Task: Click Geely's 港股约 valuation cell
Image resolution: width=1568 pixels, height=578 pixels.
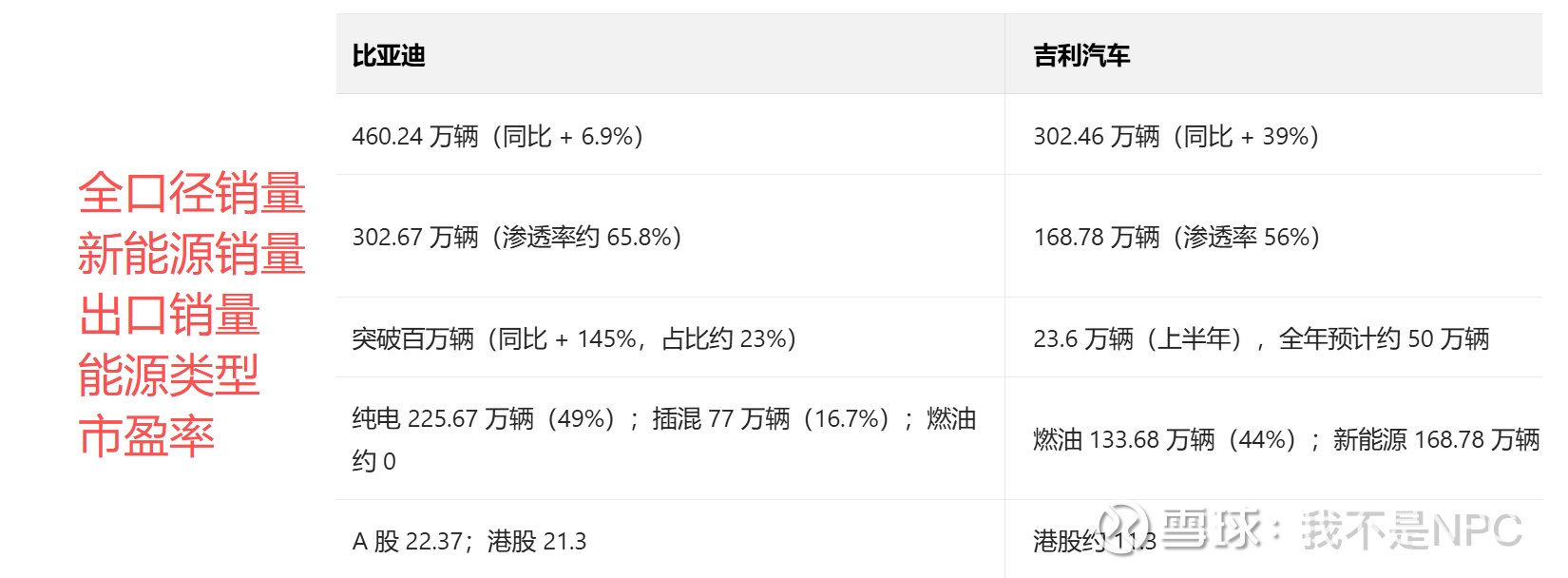Action: pos(1069,541)
